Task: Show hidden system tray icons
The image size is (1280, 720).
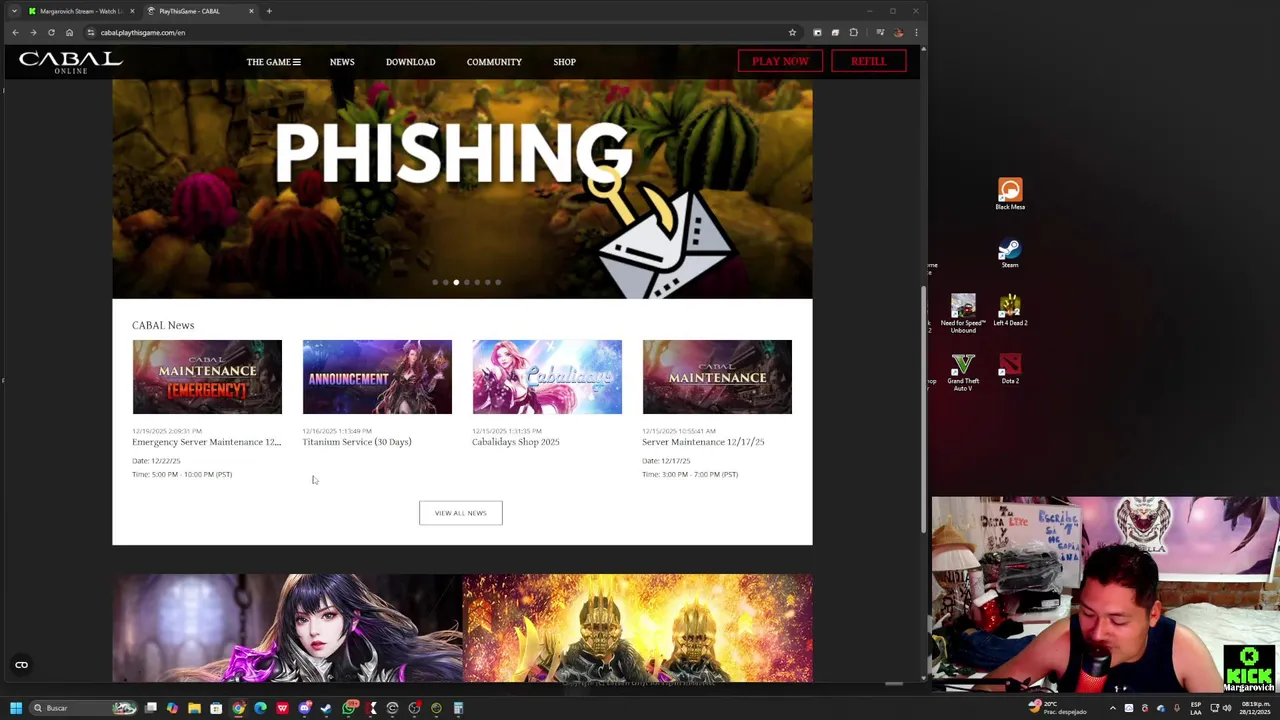Action: tap(1112, 708)
